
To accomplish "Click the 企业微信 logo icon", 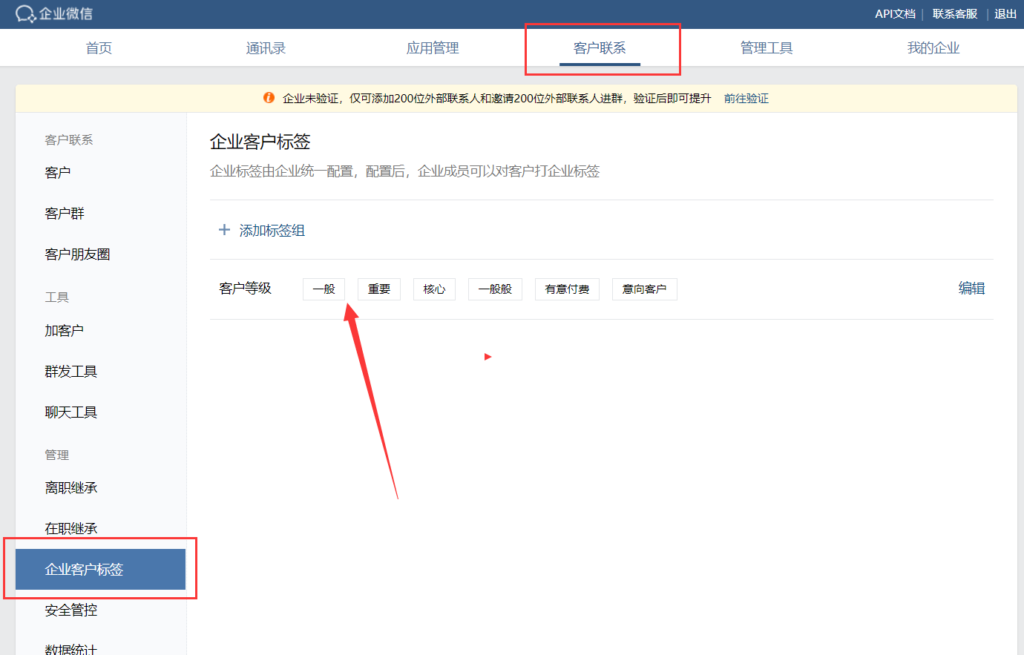I will 25,14.
